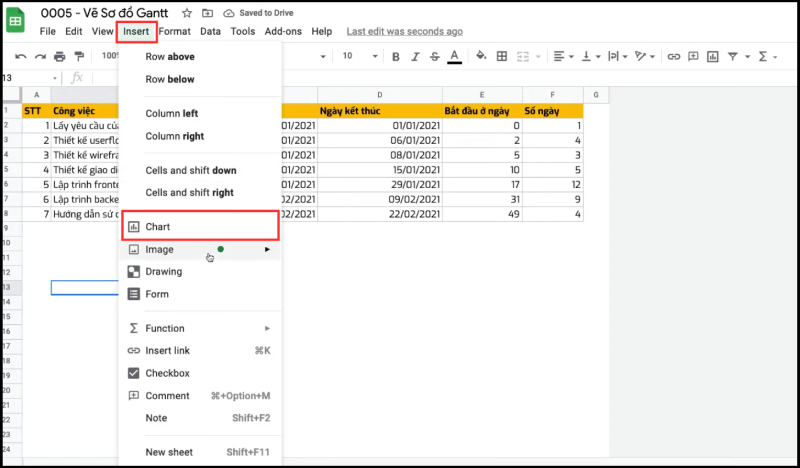Open the Horizontal align dropdown

click(x=563, y=56)
